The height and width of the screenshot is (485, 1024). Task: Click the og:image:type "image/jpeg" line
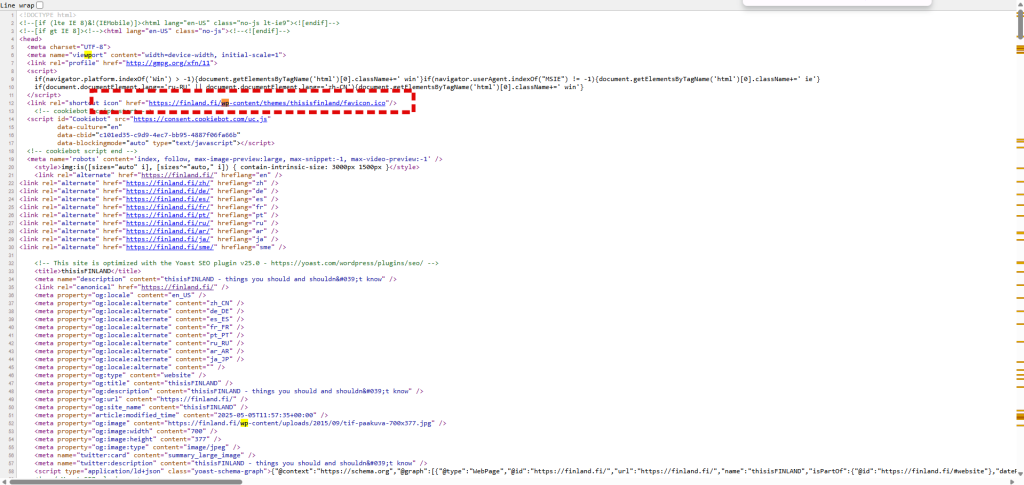(137, 446)
